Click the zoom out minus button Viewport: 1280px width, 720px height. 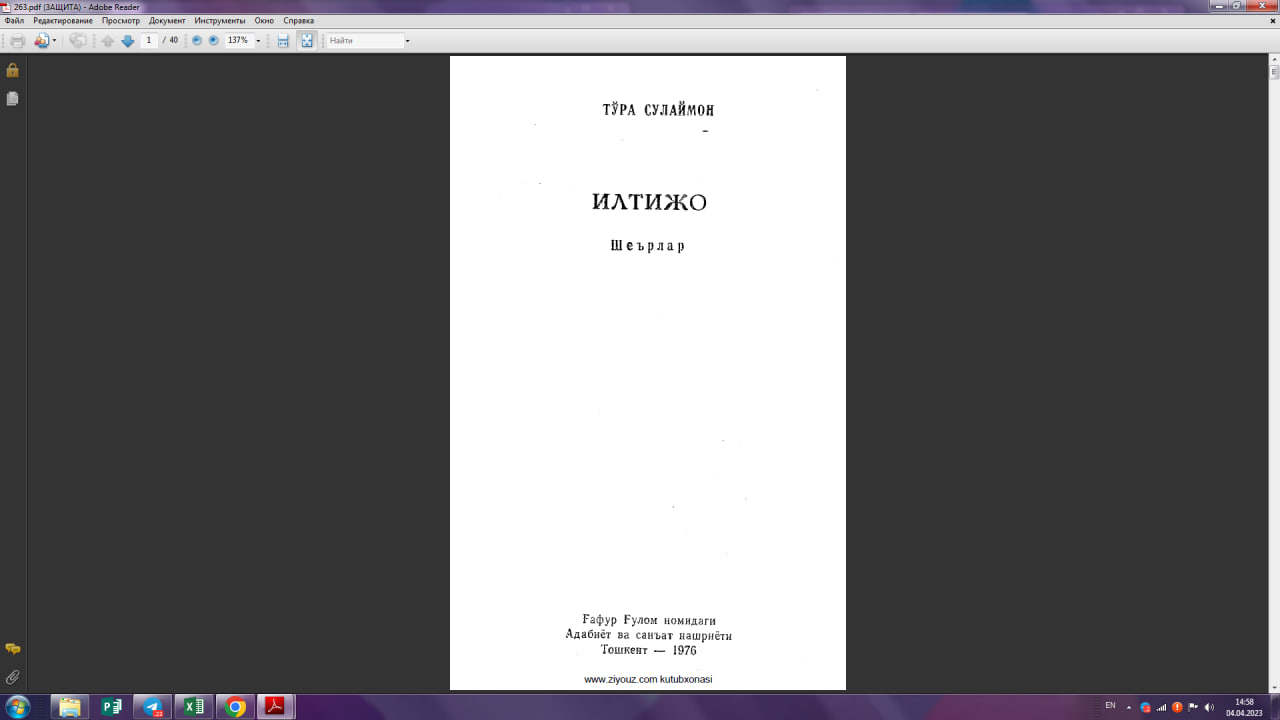197,41
